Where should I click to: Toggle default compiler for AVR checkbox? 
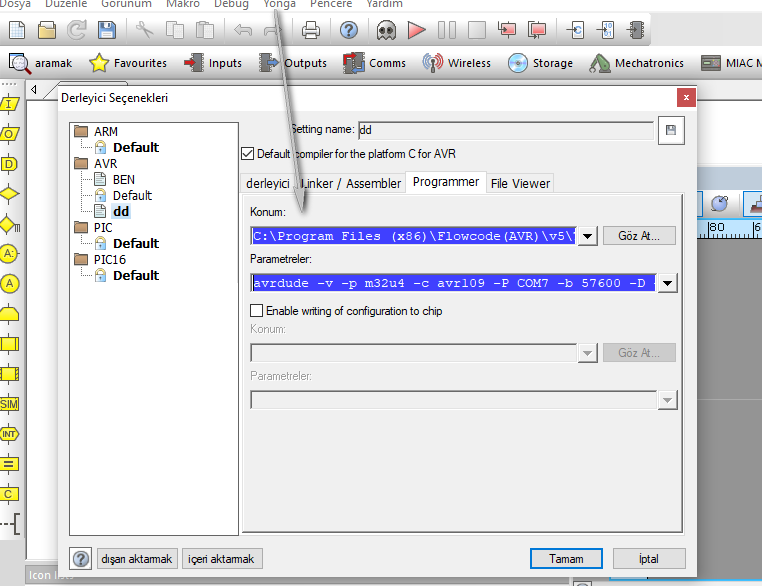[x=247, y=154]
